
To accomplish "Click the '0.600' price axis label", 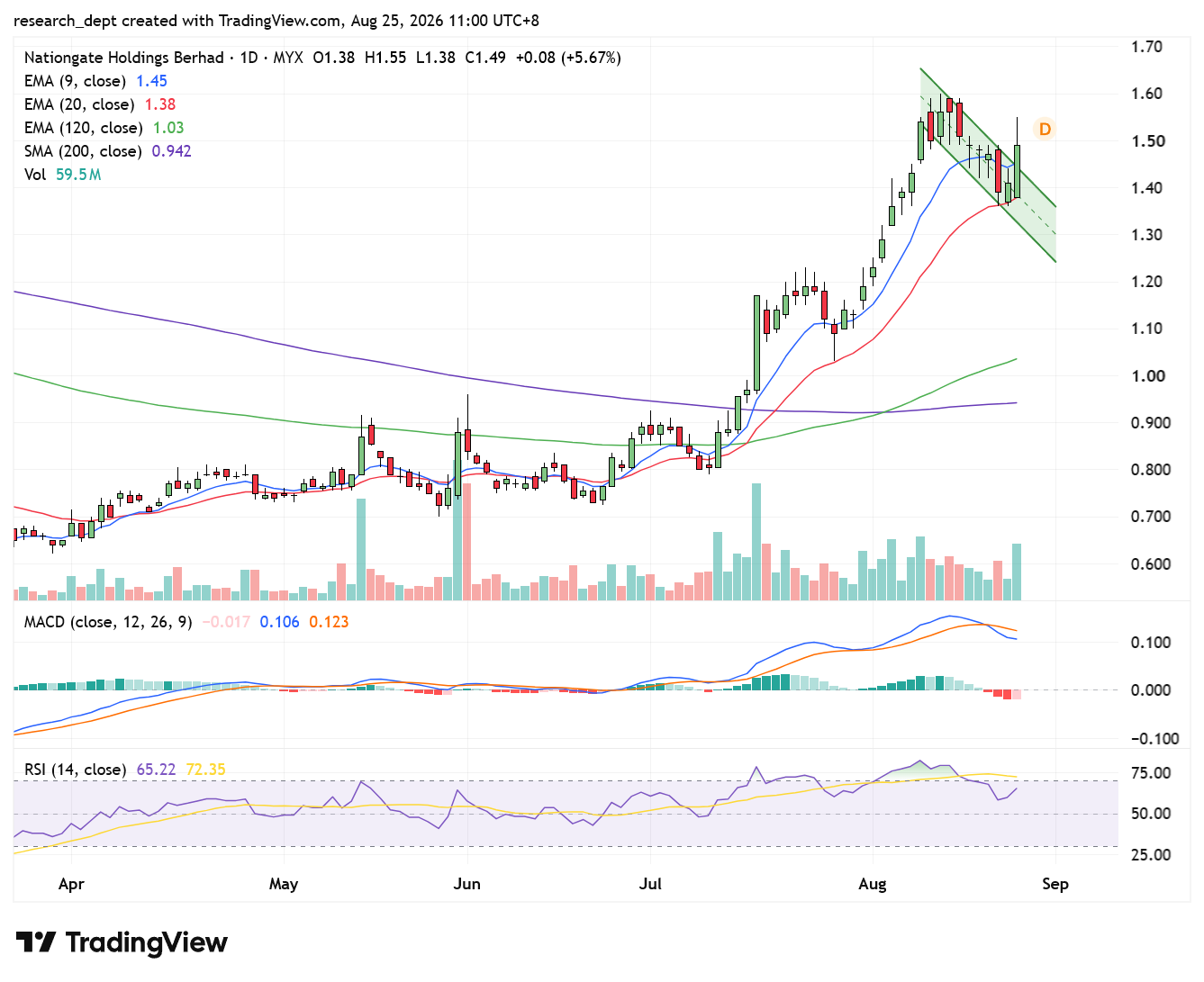I will point(1151,564).
